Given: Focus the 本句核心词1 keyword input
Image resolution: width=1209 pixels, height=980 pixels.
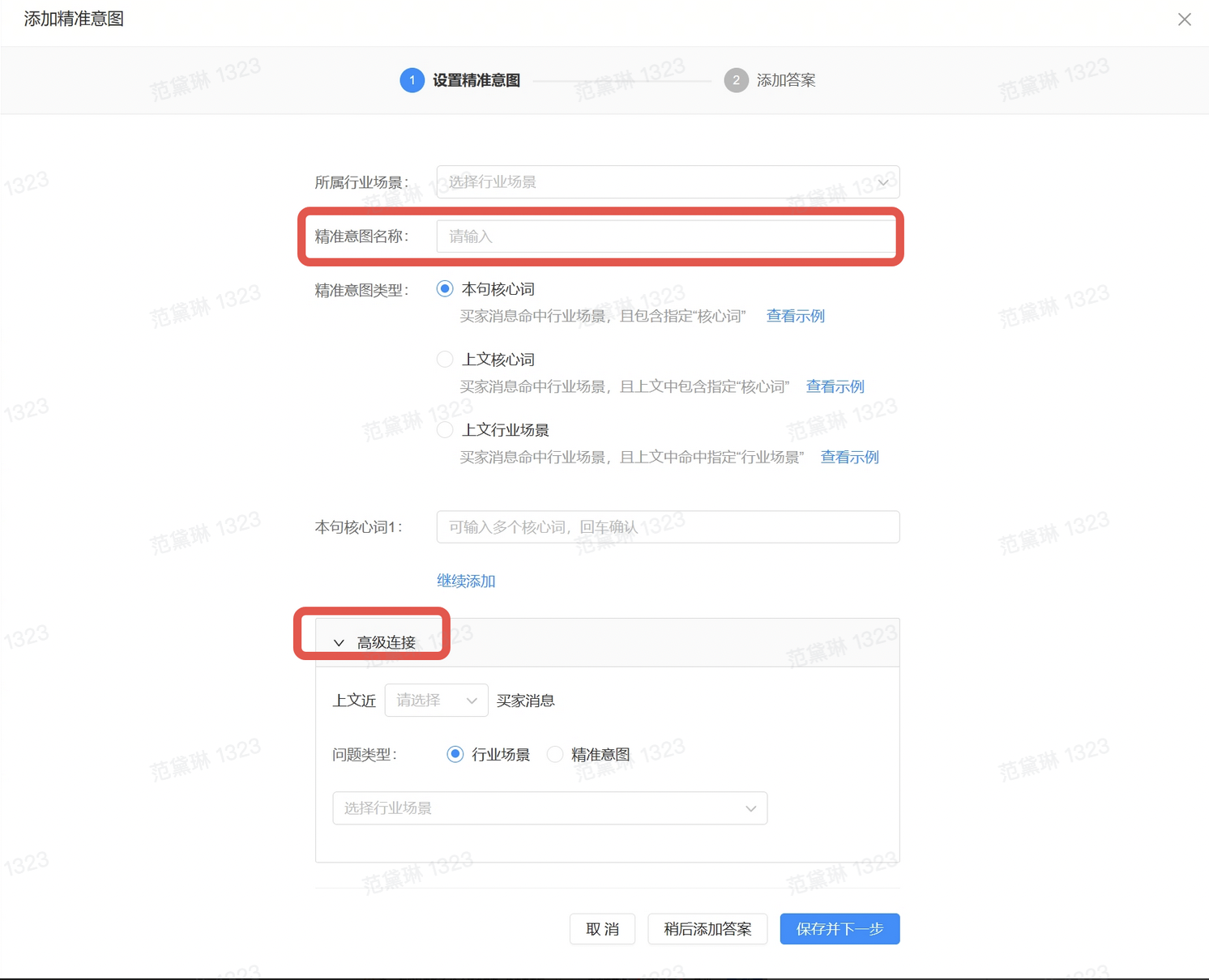Looking at the screenshot, I should click(668, 527).
